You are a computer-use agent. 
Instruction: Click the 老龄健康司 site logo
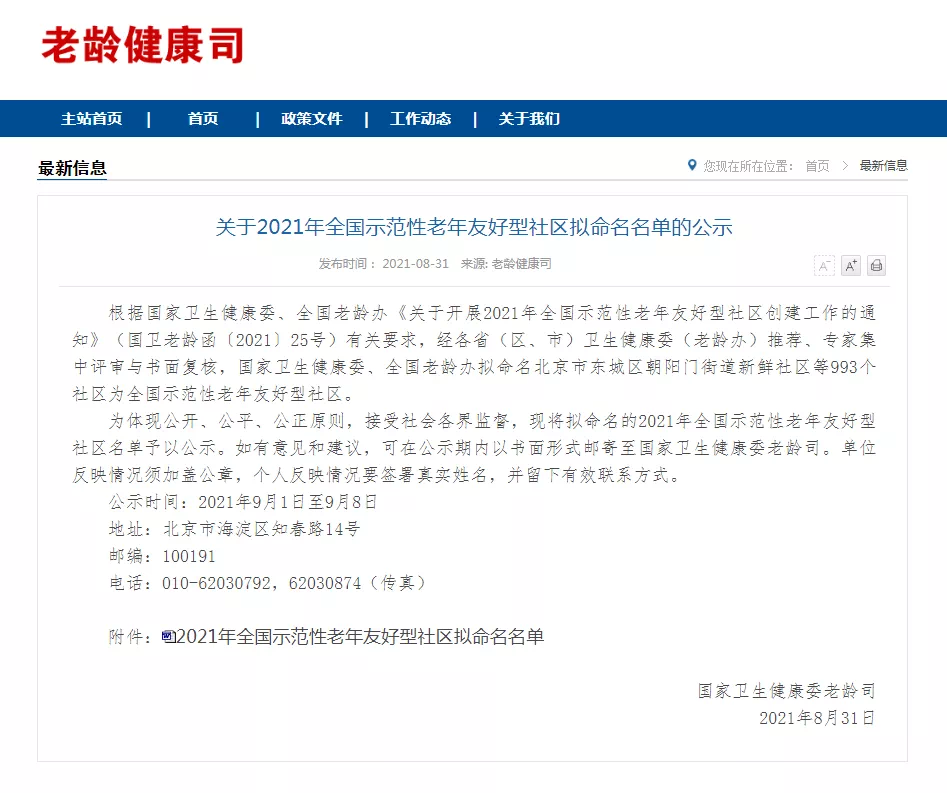pyautogui.click(x=143, y=45)
